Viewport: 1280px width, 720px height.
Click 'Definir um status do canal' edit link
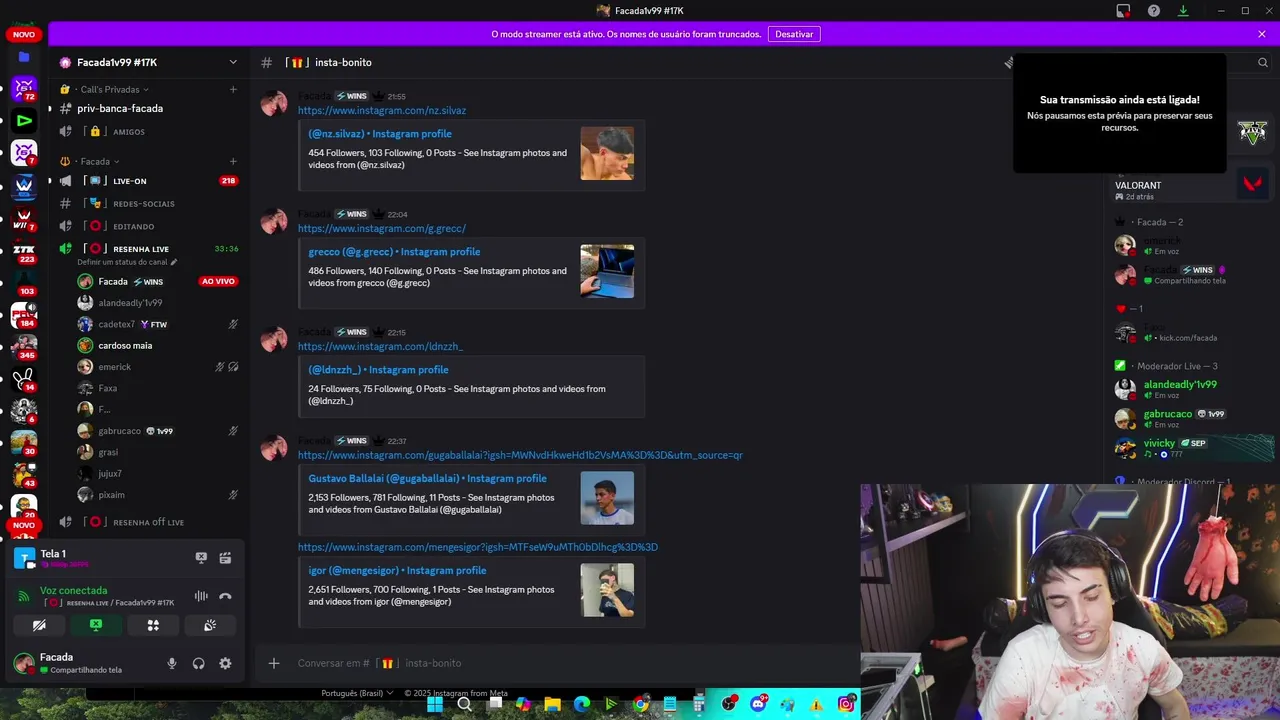tap(127, 262)
